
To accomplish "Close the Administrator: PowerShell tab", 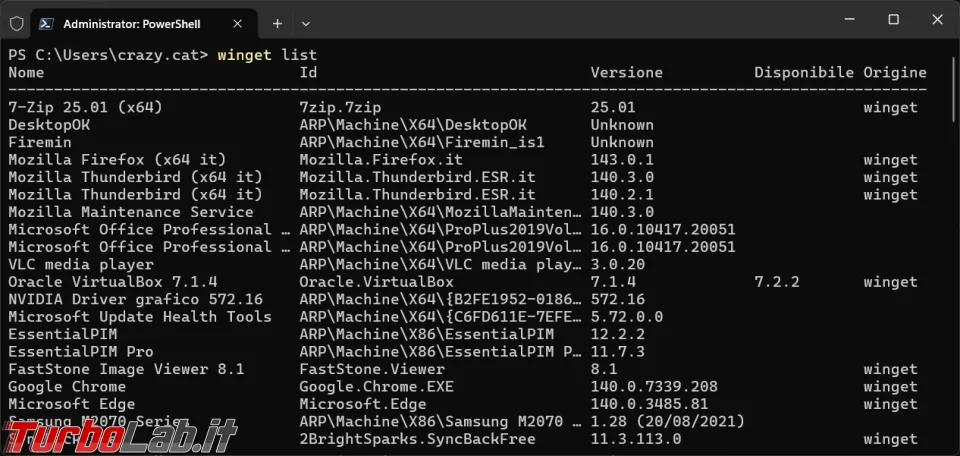I will (244, 22).
